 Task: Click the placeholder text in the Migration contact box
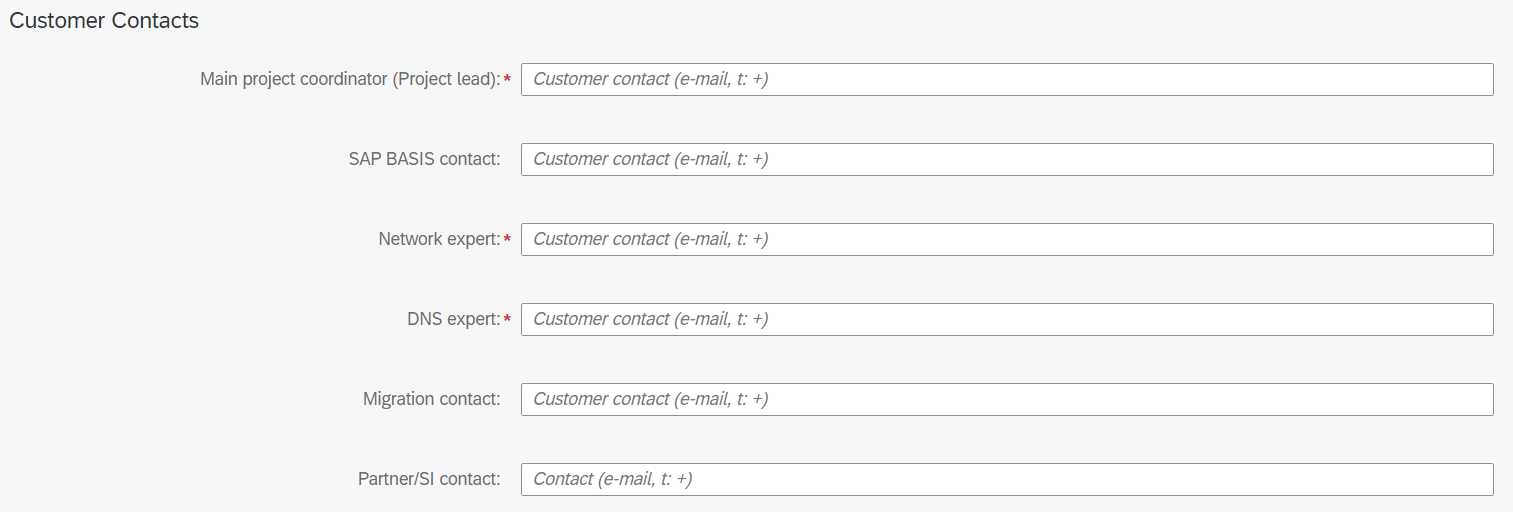[651, 399]
